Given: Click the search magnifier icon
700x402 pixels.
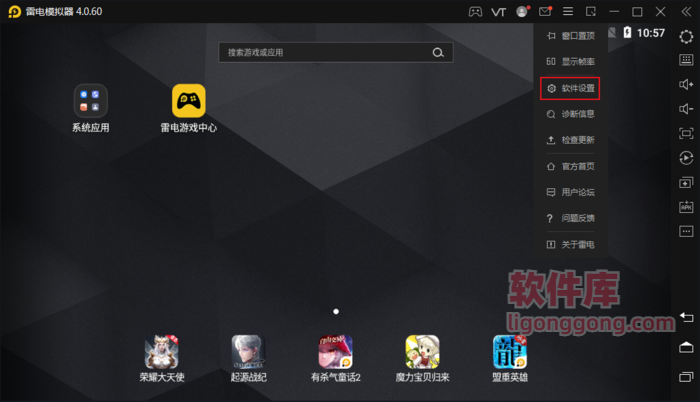Looking at the screenshot, I should [438, 53].
